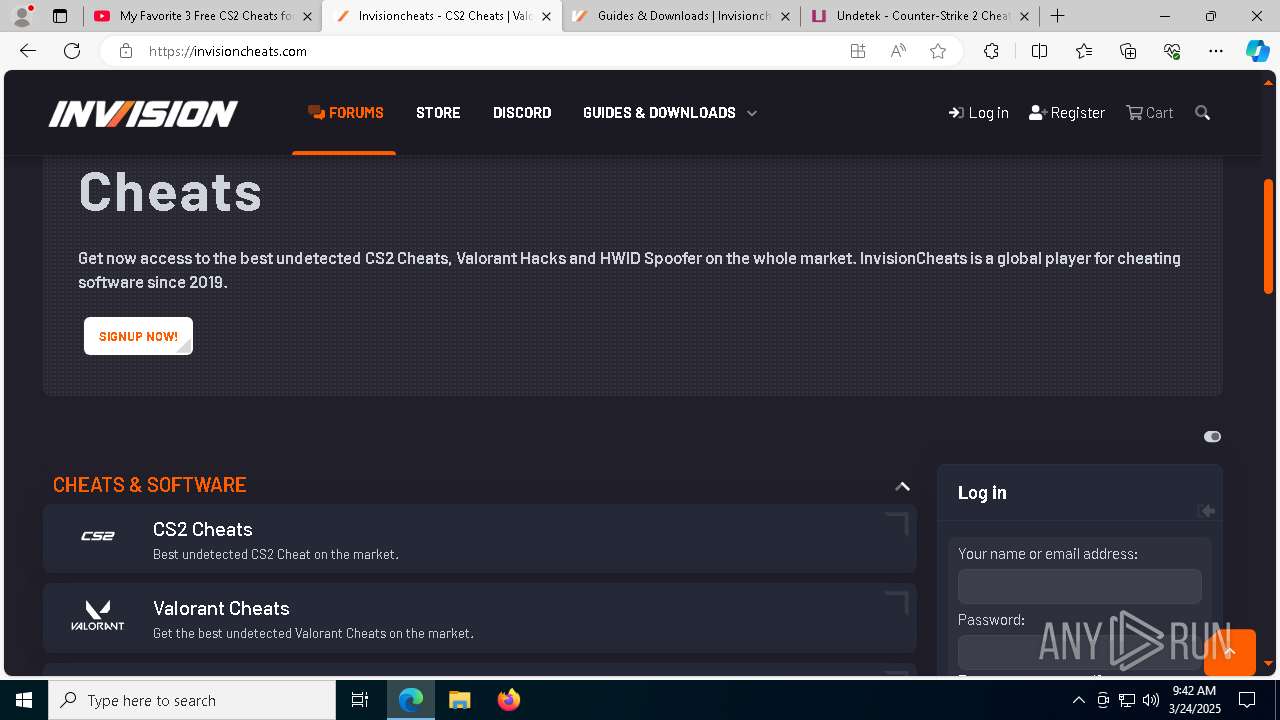Open the App available icon in address bar
This screenshot has width=1280, height=720.
[858, 51]
